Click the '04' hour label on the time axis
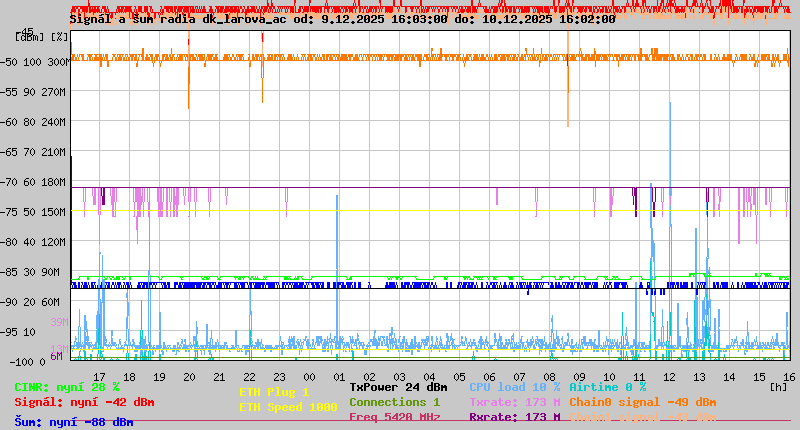Screen dimensions: 800x430 430,377
